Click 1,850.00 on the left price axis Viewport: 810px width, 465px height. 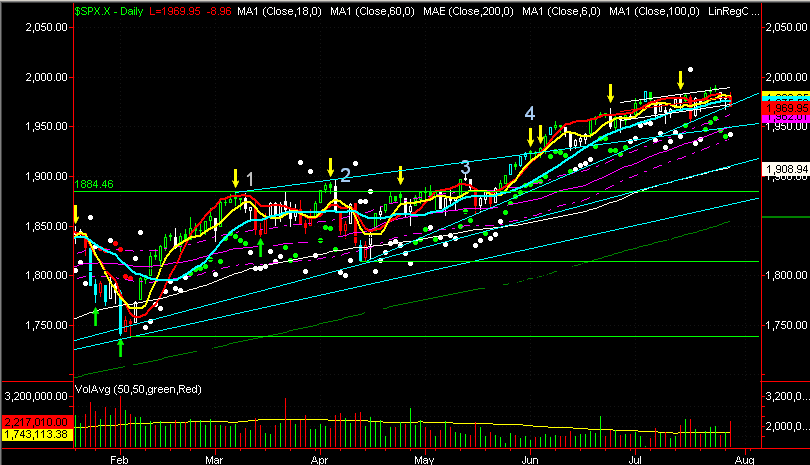[x=46, y=226]
